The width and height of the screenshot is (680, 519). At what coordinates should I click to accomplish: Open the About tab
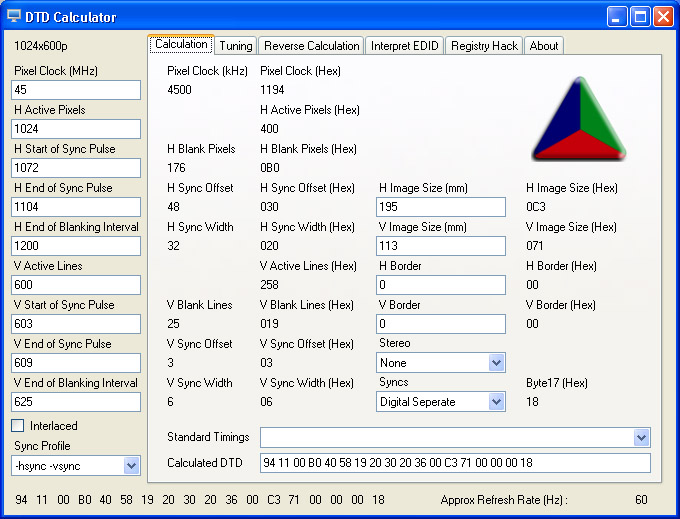[544, 46]
